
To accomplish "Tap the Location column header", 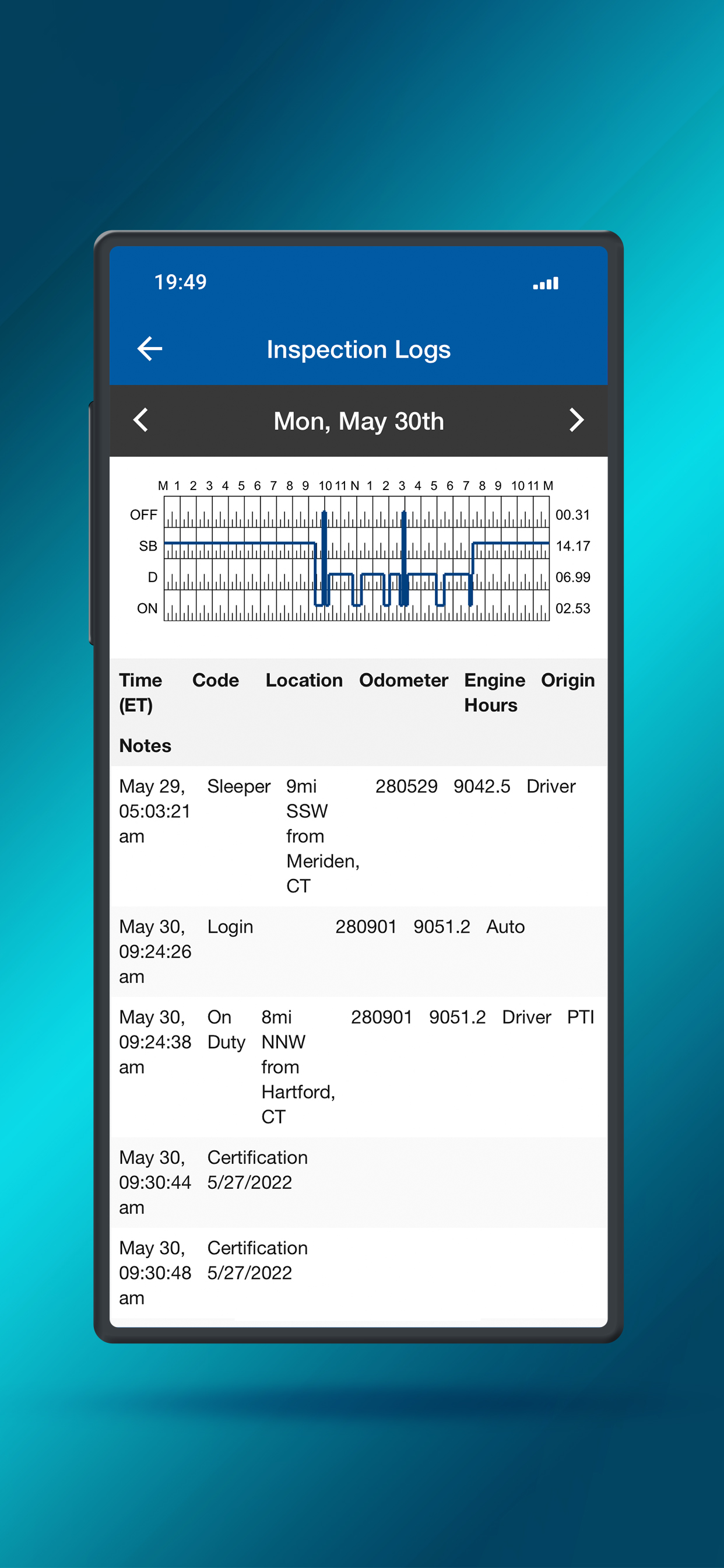I will click(x=304, y=680).
